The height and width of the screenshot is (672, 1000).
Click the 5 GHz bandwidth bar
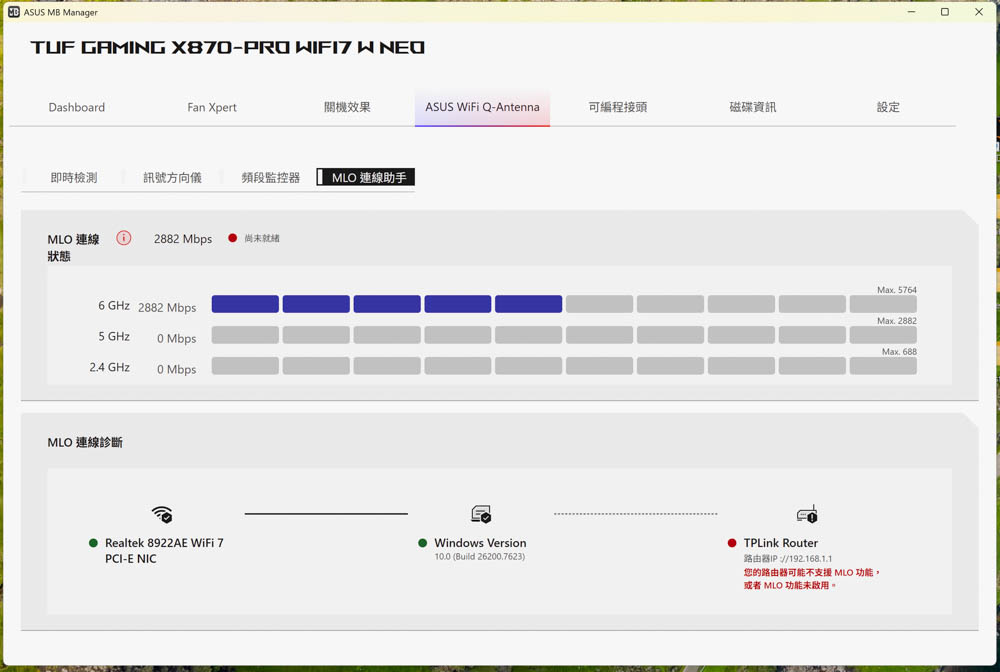(x=564, y=335)
